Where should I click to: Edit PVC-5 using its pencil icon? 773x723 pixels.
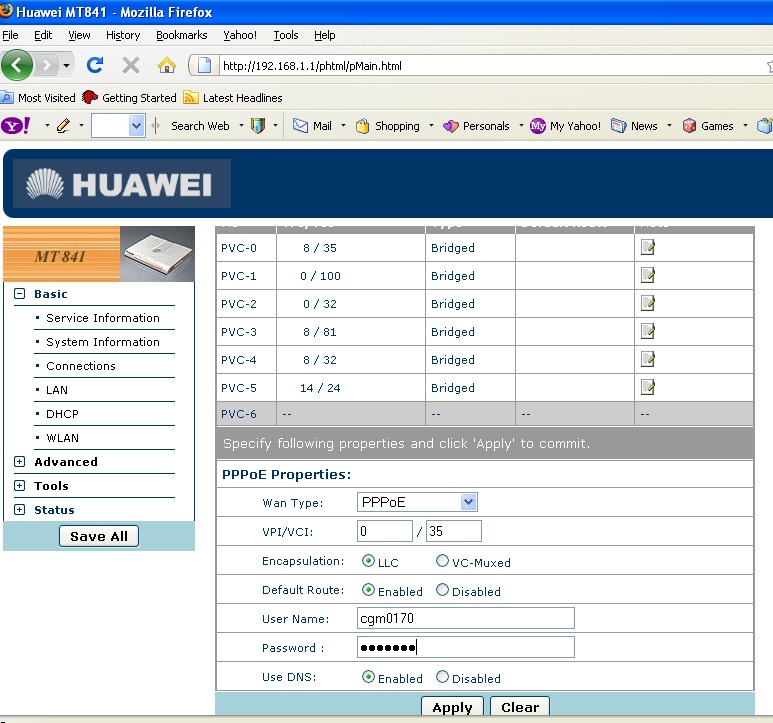click(648, 387)
